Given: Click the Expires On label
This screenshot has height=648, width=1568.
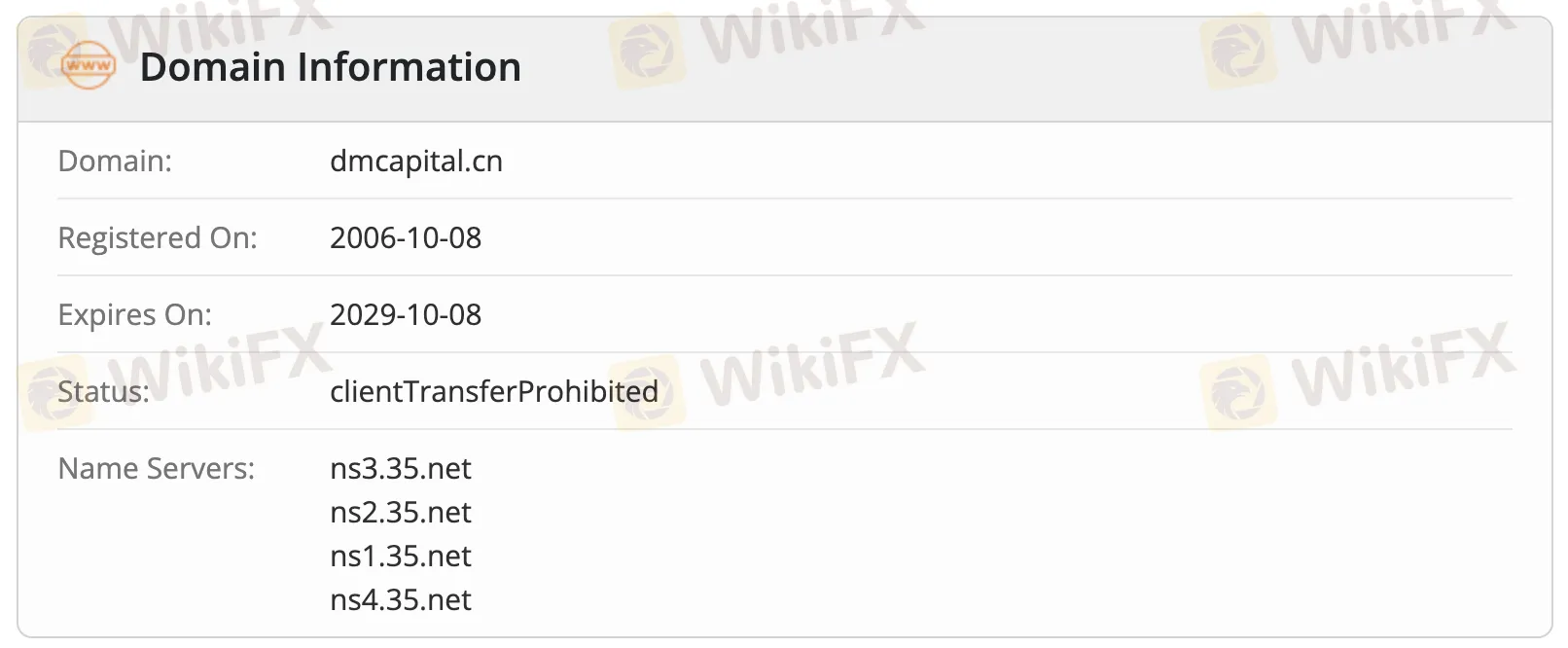Looking at the screenshot, I should pos(134,314).
